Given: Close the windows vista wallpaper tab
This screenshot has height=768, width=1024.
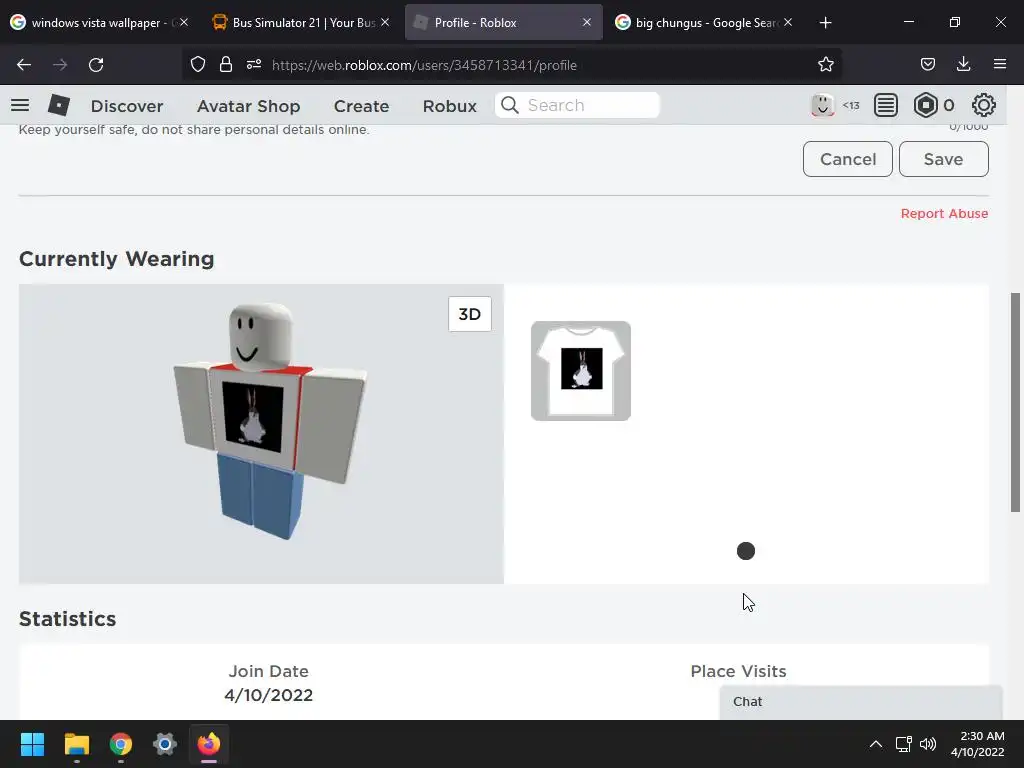Looking at the screenshot, I should (x=184, y=22).
